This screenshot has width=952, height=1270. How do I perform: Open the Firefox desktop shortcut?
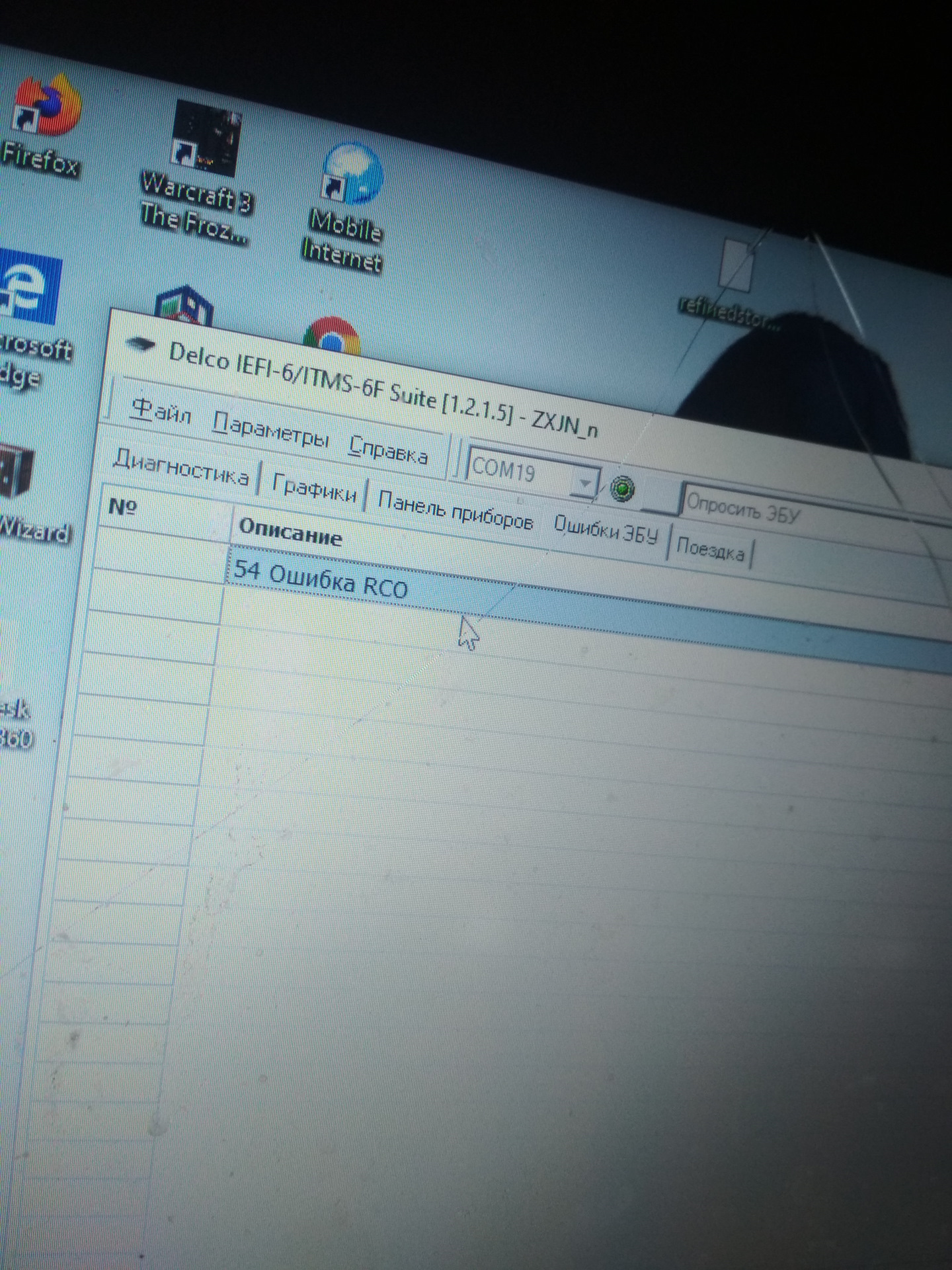click(45, 125)
